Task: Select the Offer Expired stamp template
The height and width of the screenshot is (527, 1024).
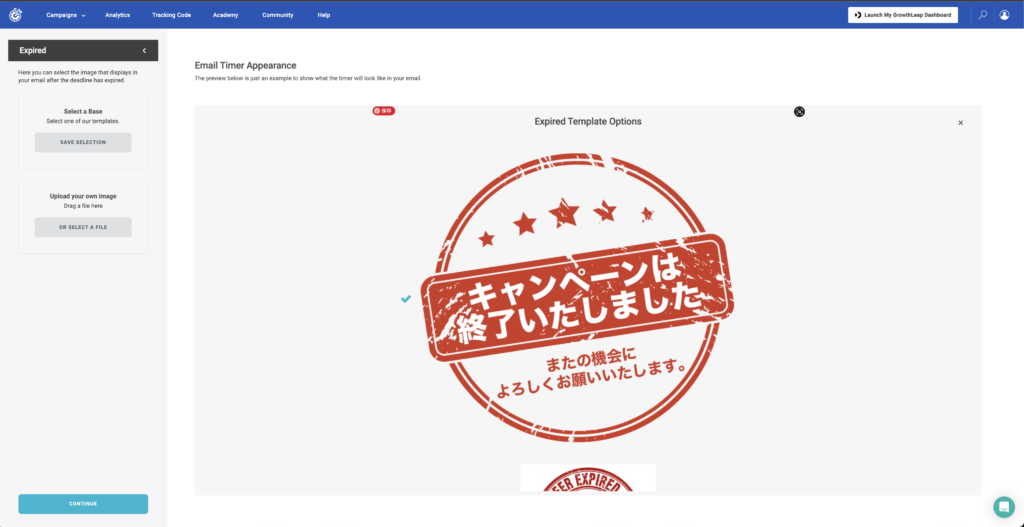Action: pyautogui.click(x=588, y=478)
